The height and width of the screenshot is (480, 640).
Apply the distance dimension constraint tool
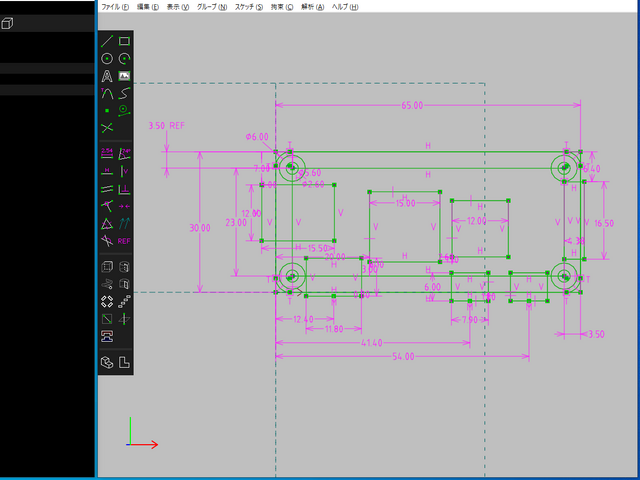click(x=107, y=153)
